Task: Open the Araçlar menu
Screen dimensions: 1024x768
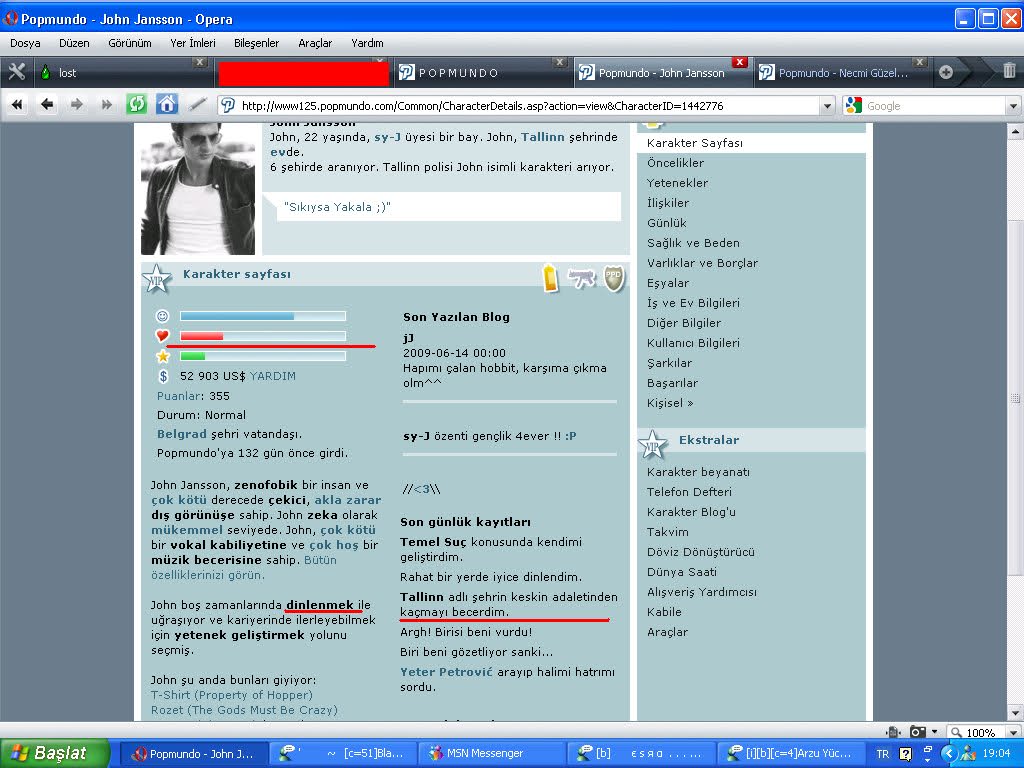Action: point(315,43)
